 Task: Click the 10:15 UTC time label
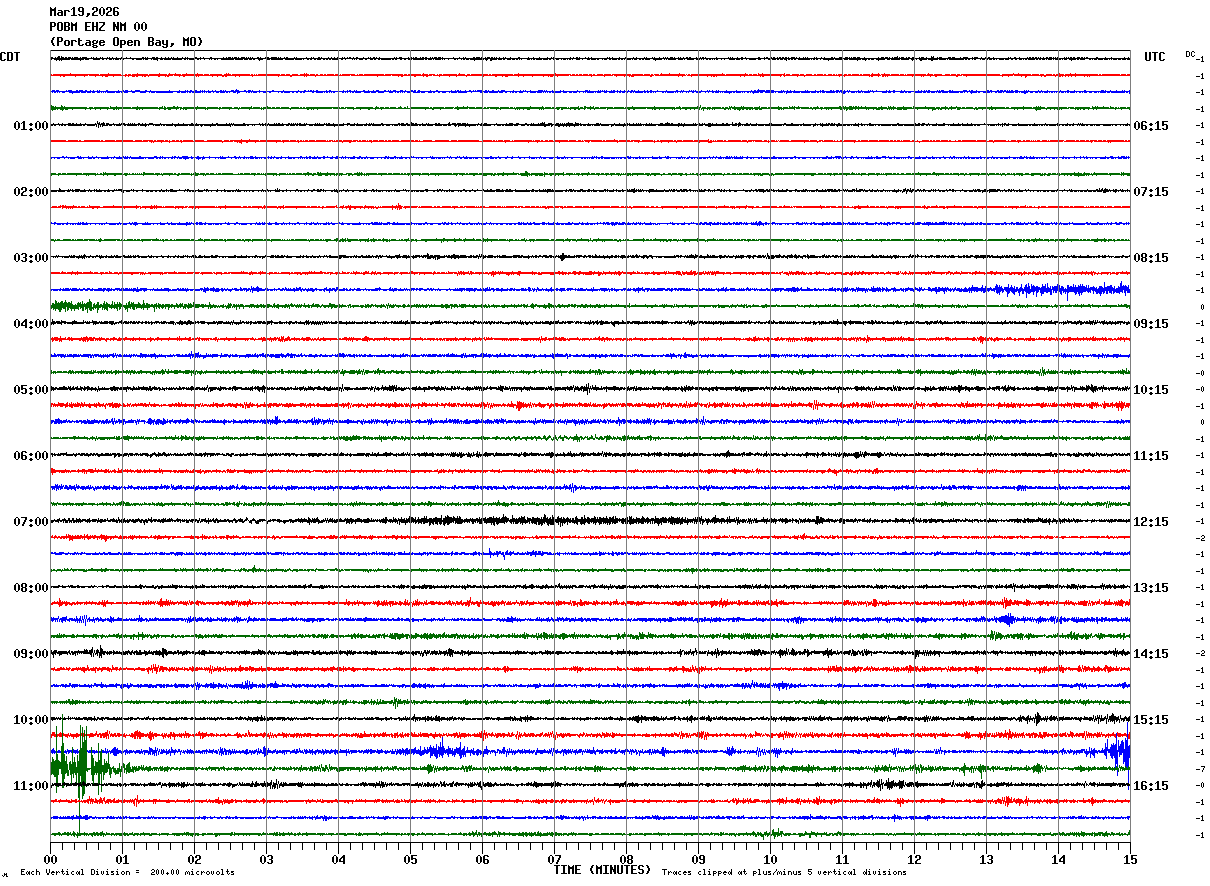1151,390
